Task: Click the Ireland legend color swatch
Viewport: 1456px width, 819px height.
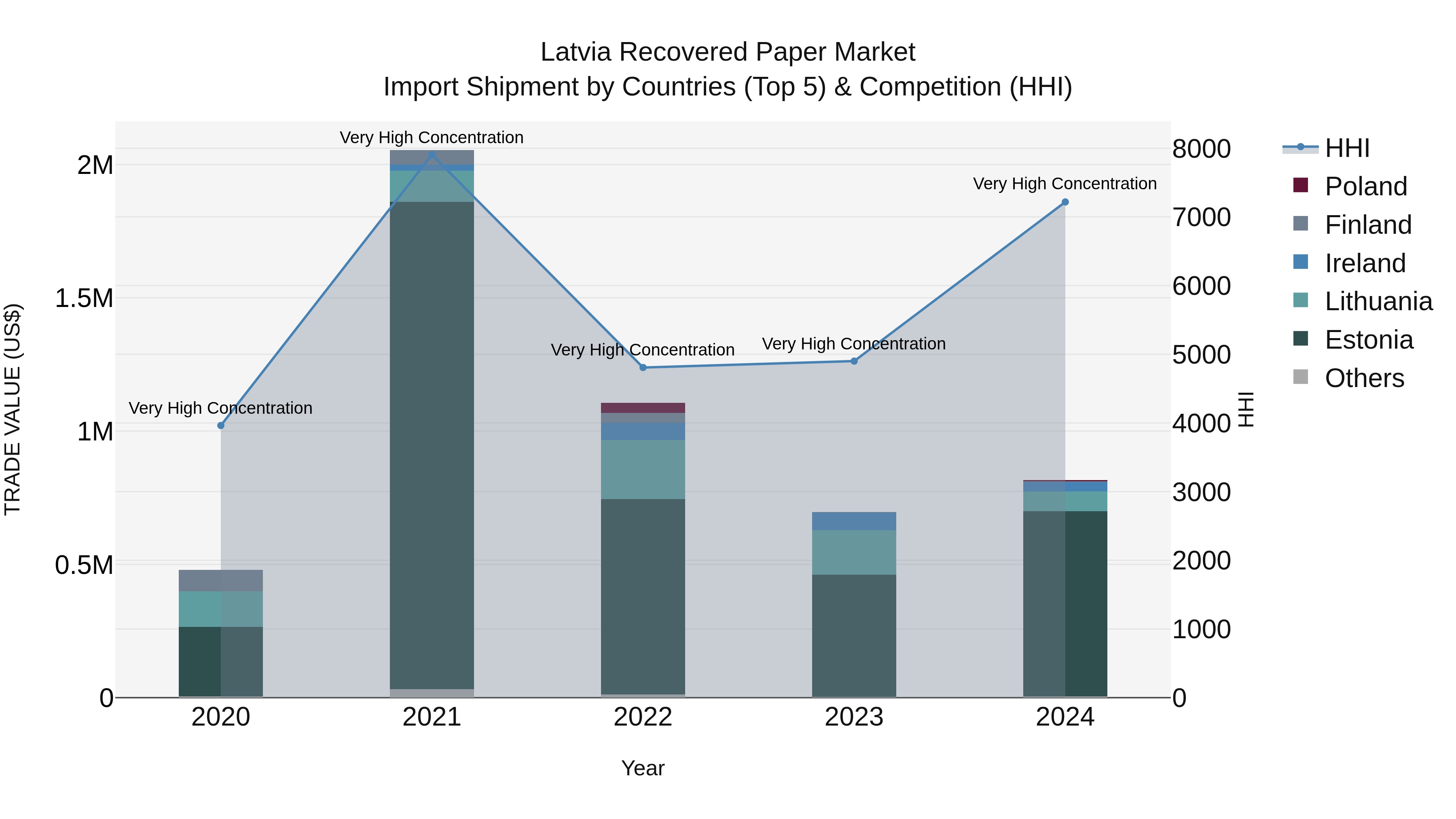Action: tap(1301, 262)
